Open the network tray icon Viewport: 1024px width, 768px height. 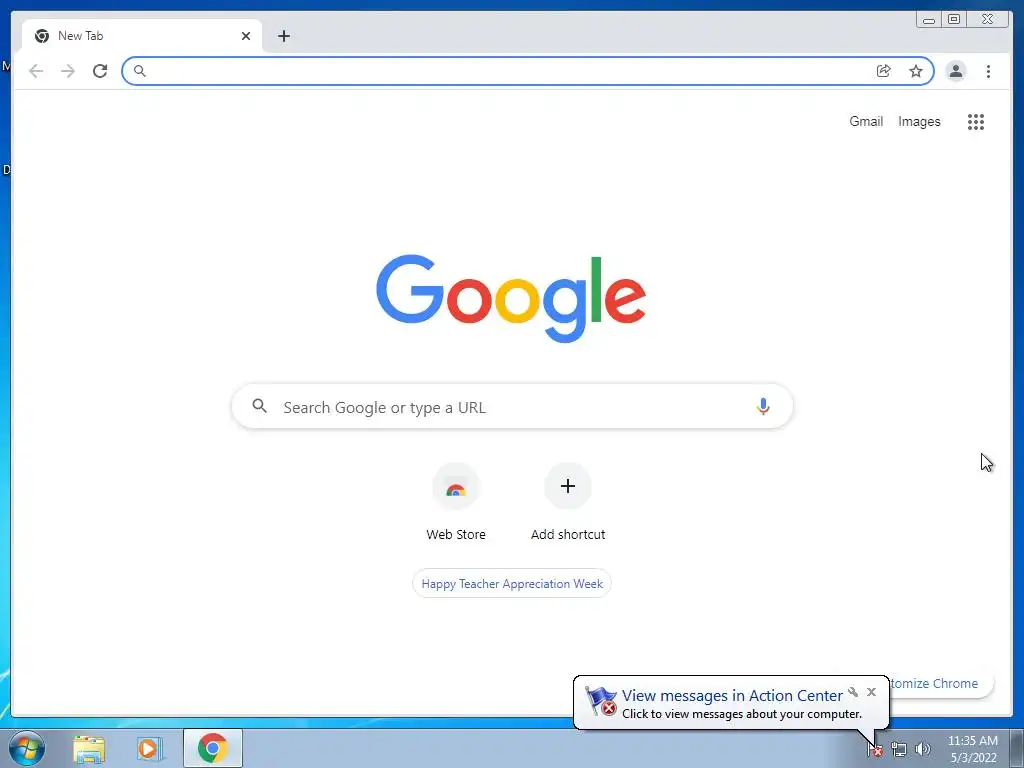click(899, 750)
